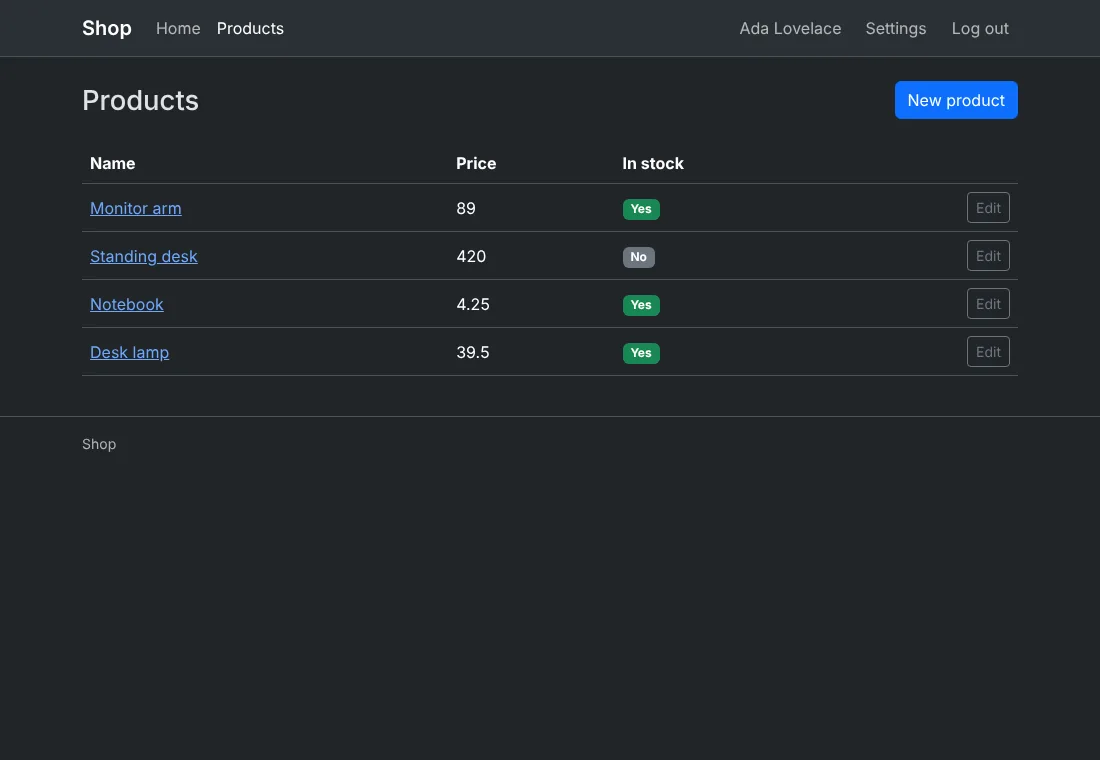The image size is (1100, 760).
Task: Click the Yes badge for Desk lamp
Action: pos(641,353)
